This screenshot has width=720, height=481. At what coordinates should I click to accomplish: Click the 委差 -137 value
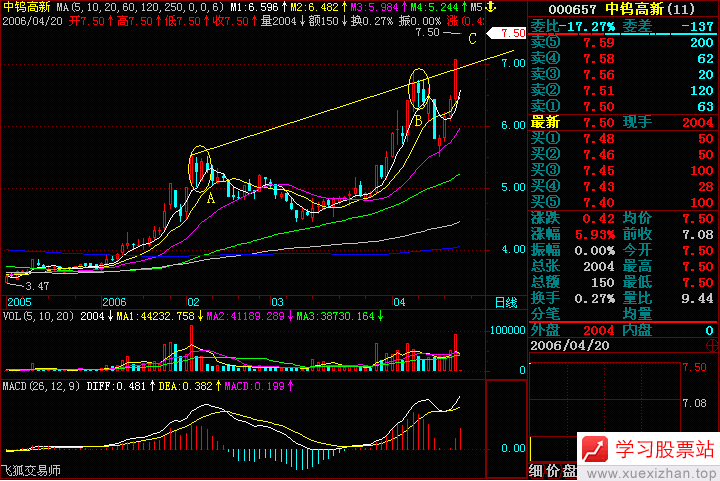(698, 27)
